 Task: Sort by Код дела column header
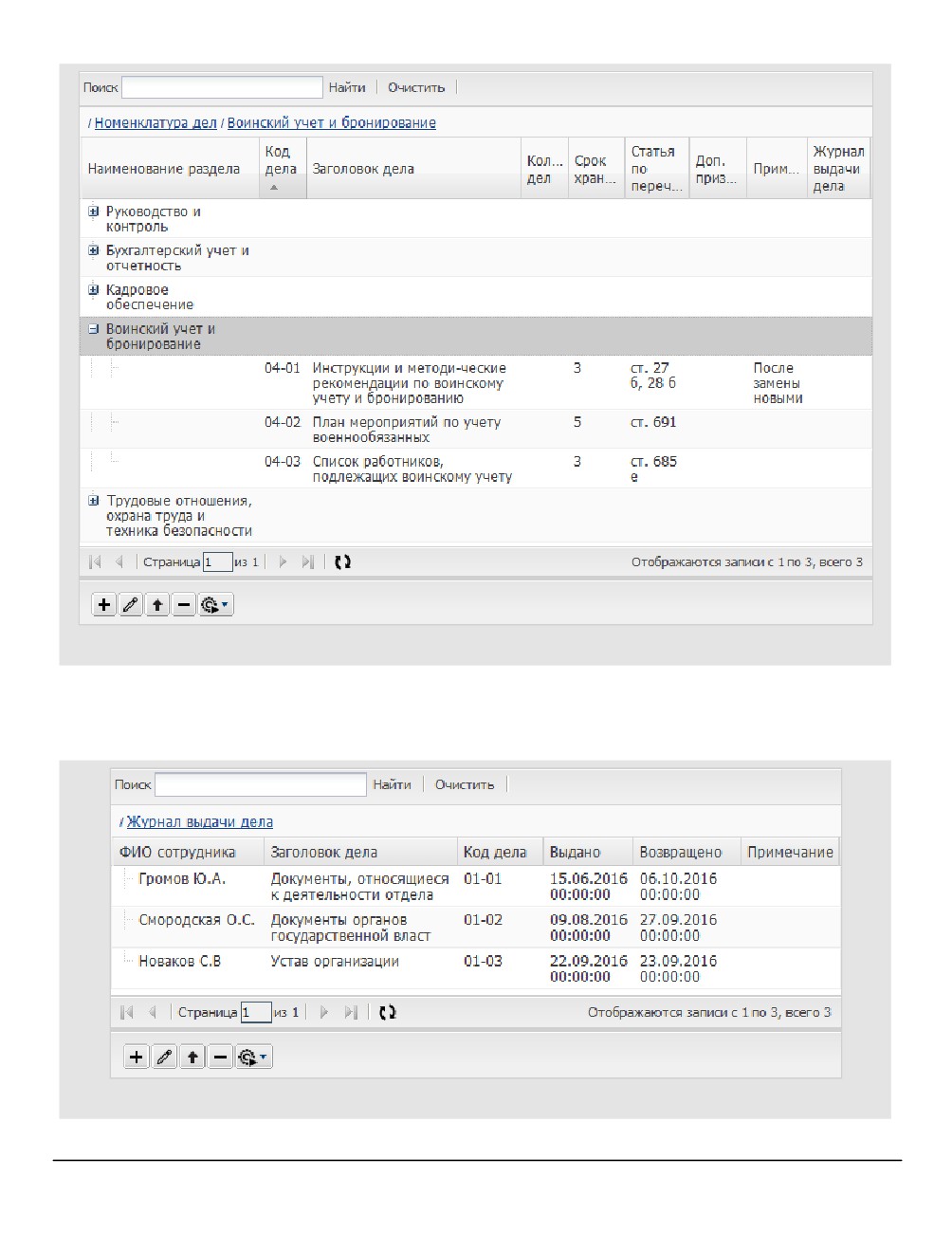pyautogui.click(x=283, y=169)
